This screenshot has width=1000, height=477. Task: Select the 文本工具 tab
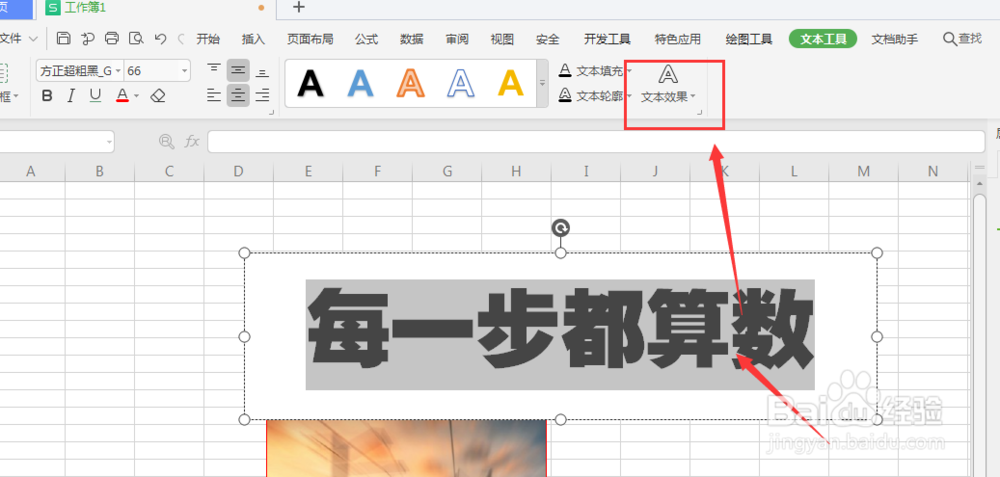[823, 39]
